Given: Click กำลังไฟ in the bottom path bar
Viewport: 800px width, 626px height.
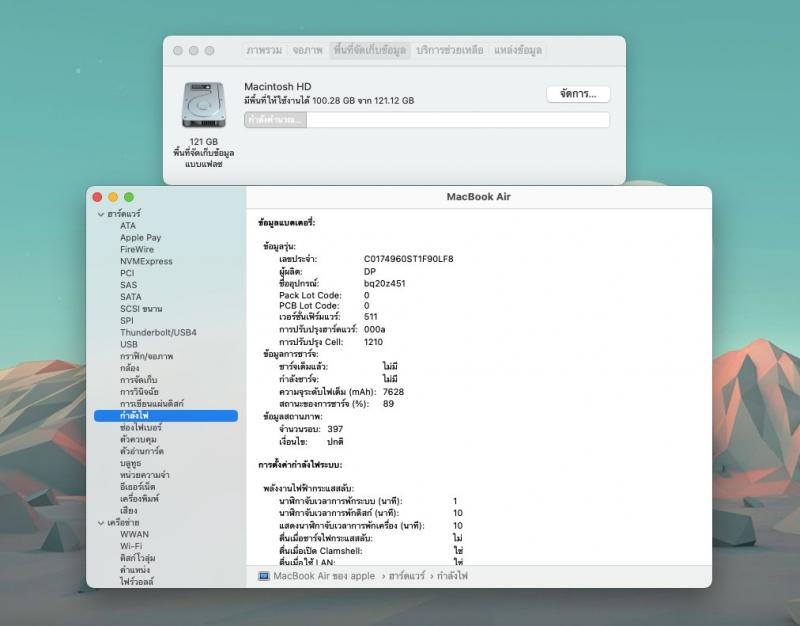Looking at the screenshot, I should pyautogui.click(x=452, y=576).
